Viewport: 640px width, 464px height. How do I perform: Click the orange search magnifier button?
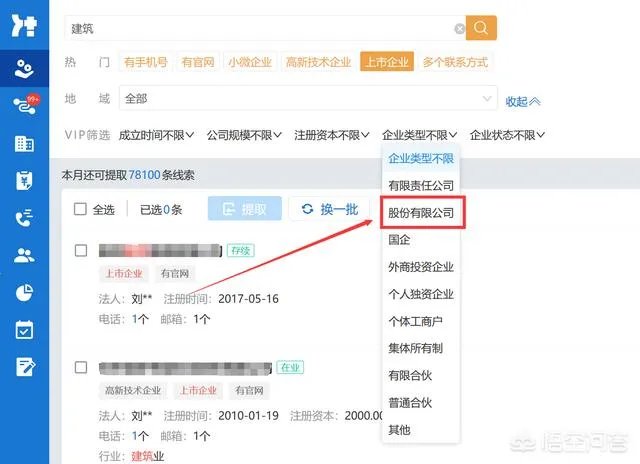click(481, 28)
